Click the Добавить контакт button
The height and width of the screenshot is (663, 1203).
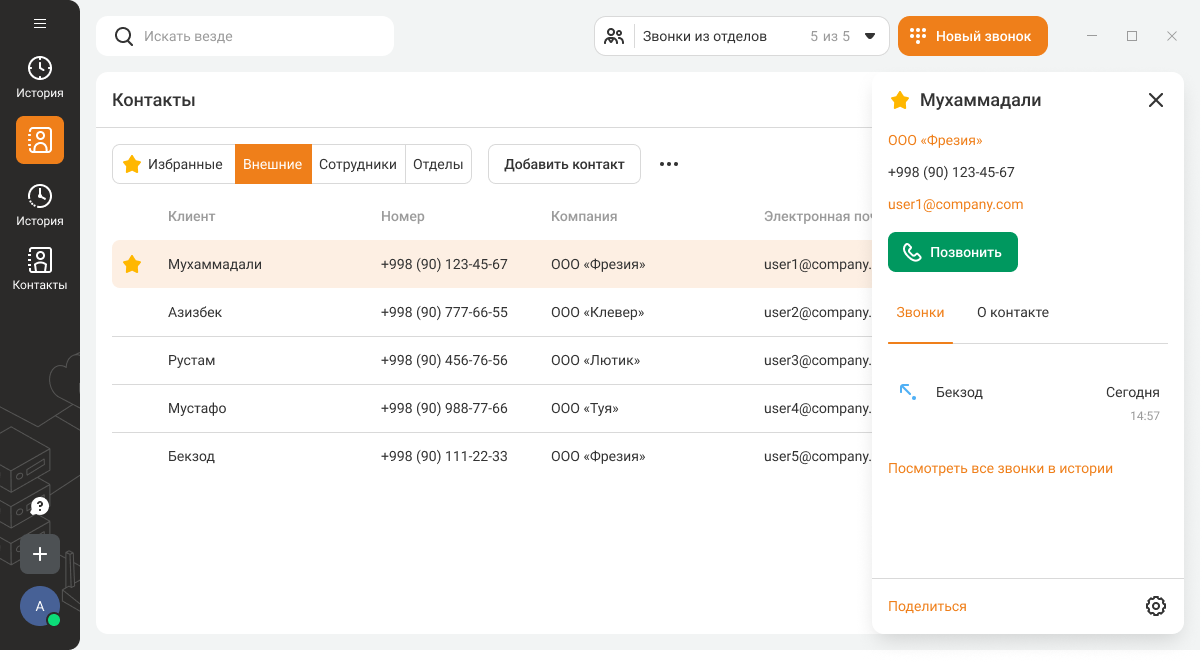[x=564, y=164]
